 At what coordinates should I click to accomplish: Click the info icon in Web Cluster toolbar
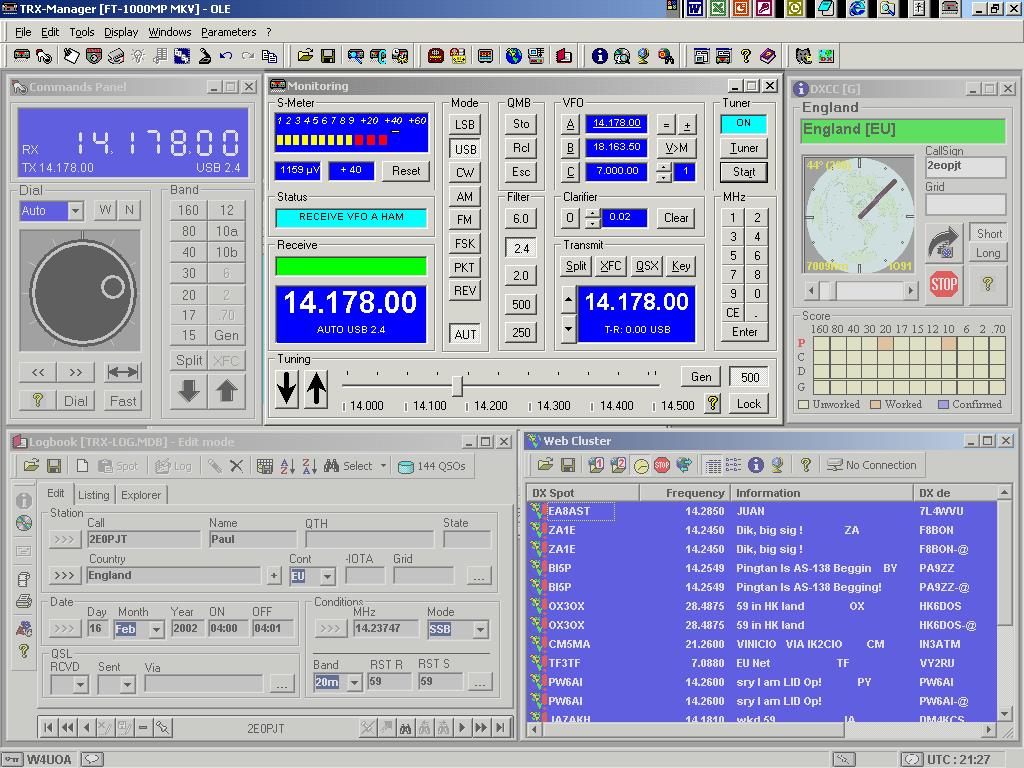(x=756, y=465)
